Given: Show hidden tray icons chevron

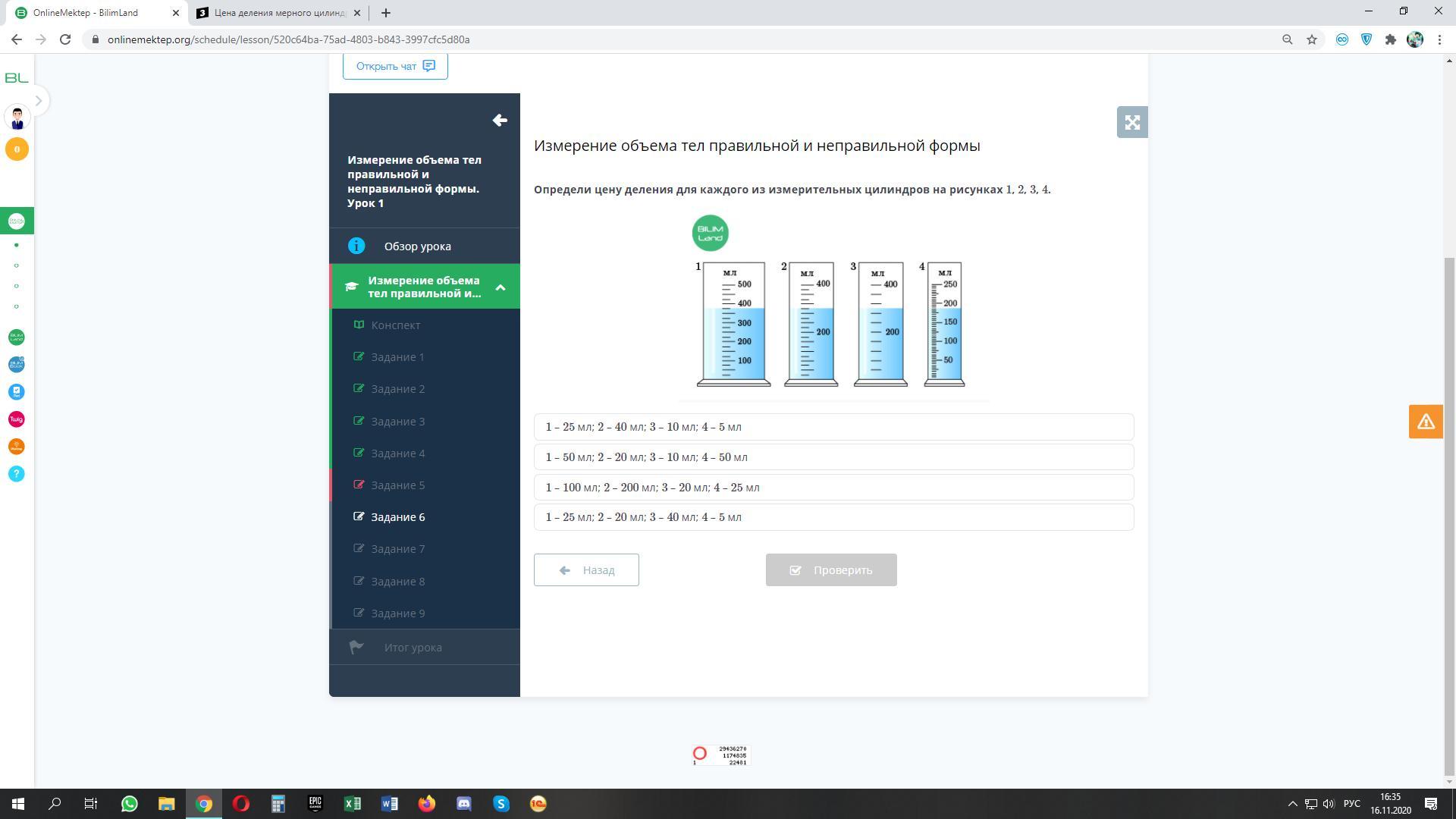Looking at the screenshot, I should [1293, 804].
